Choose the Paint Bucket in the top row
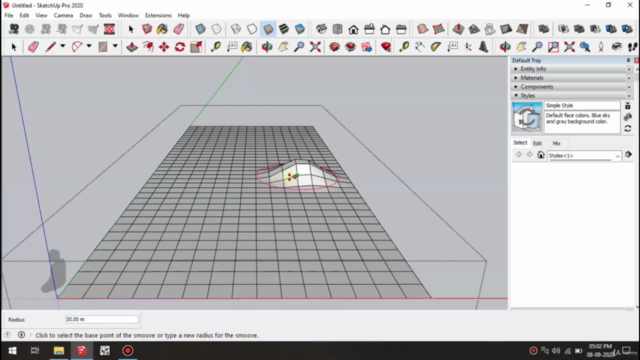 click(x=162, y=29)
